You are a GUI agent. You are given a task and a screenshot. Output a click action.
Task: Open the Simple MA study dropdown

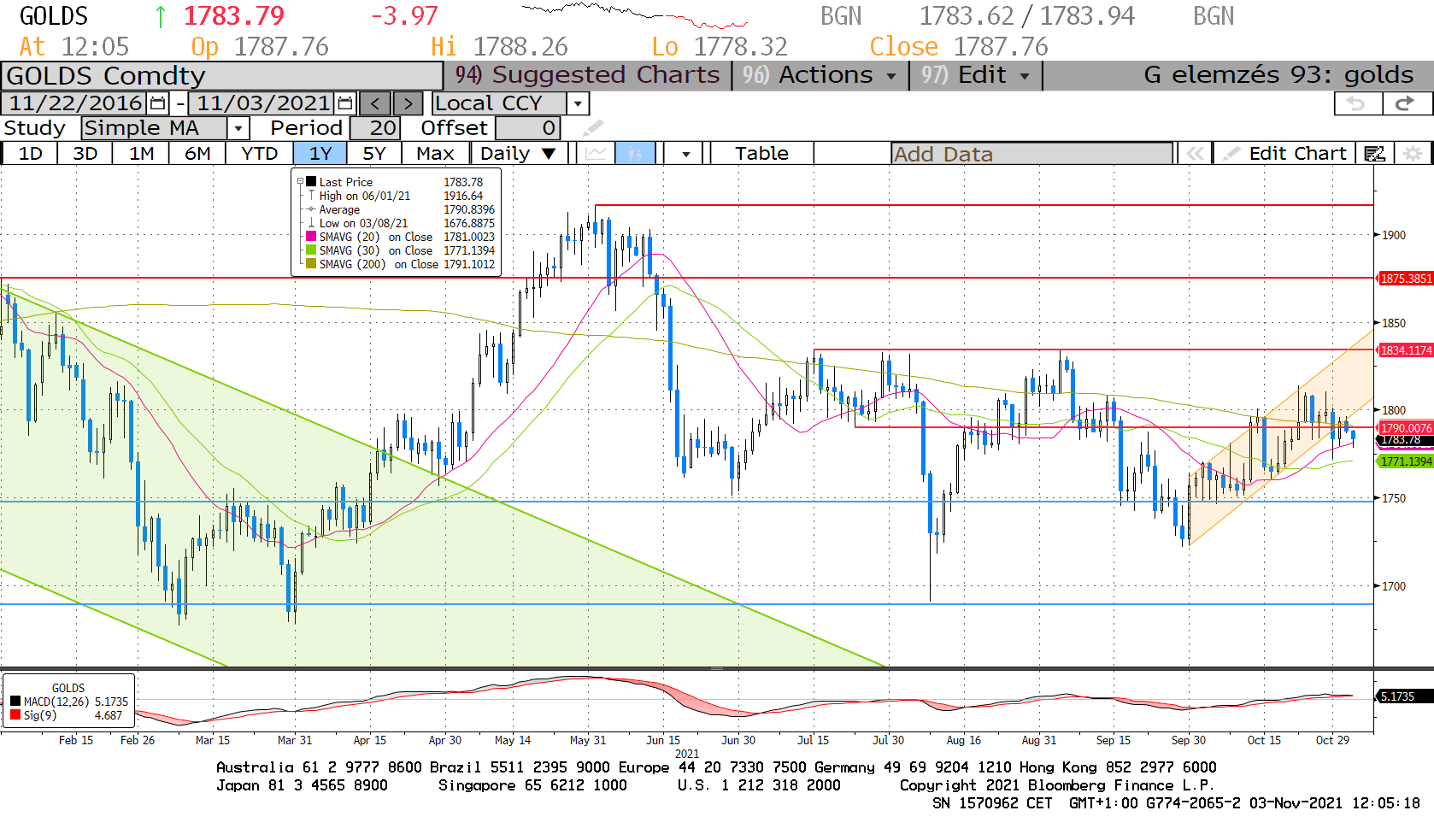[x=238, y=128]
